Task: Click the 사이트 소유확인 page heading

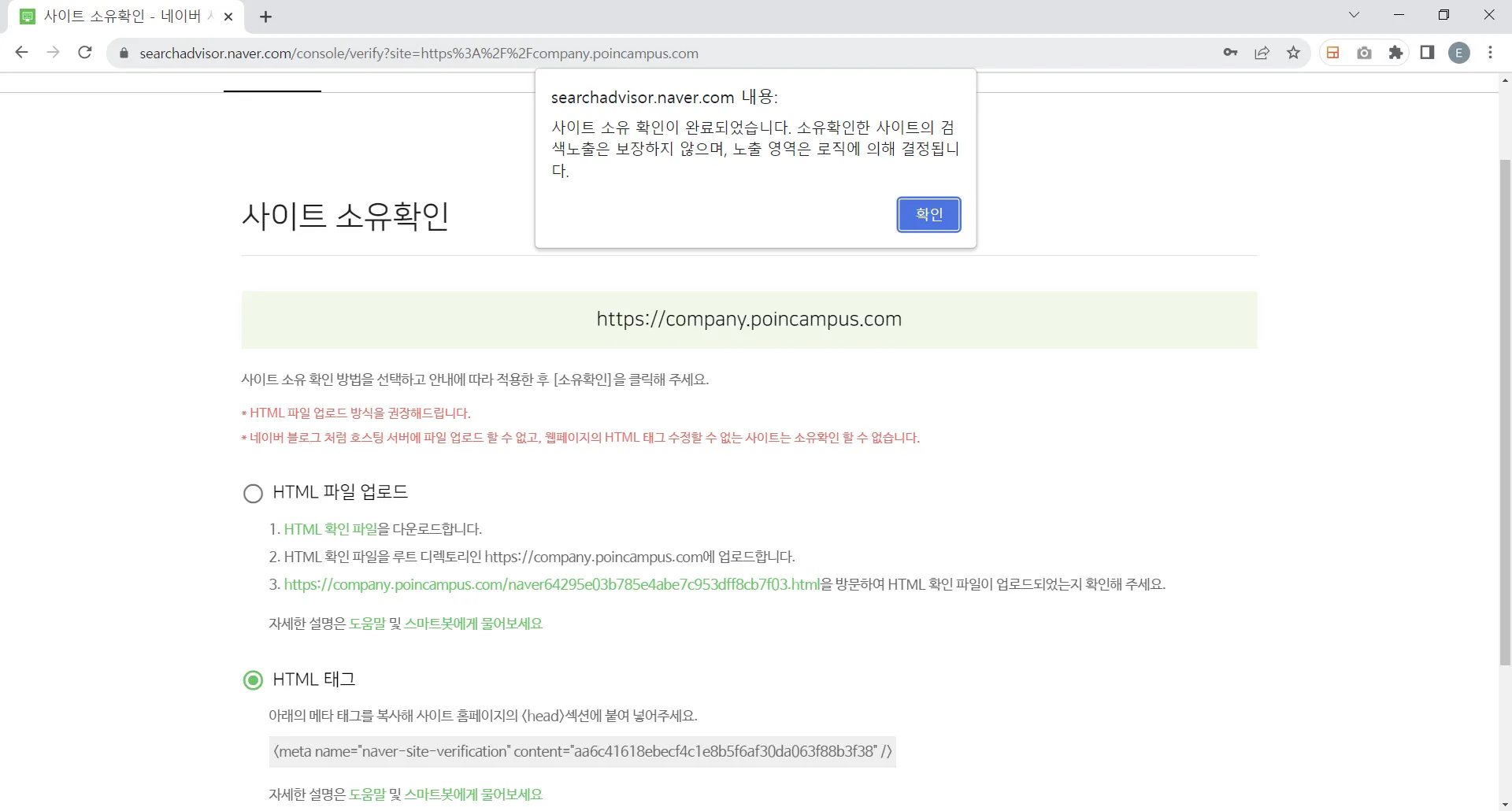Action: point(345,216)
